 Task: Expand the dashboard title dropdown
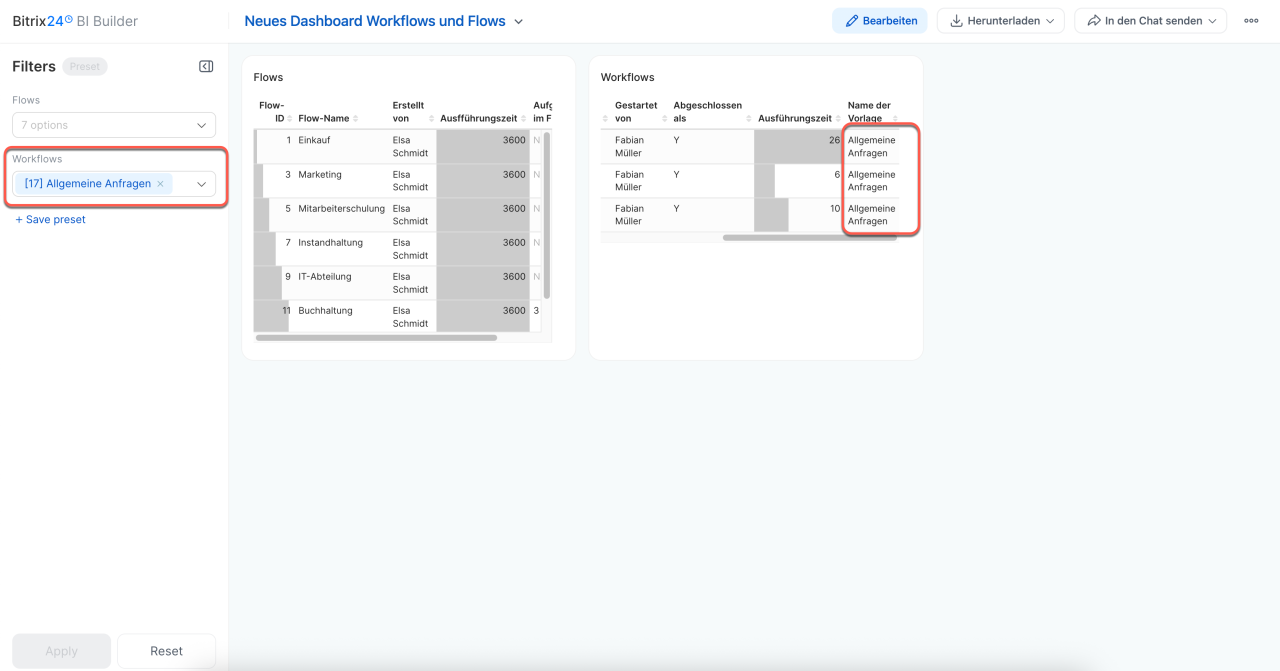coord(518,21)
